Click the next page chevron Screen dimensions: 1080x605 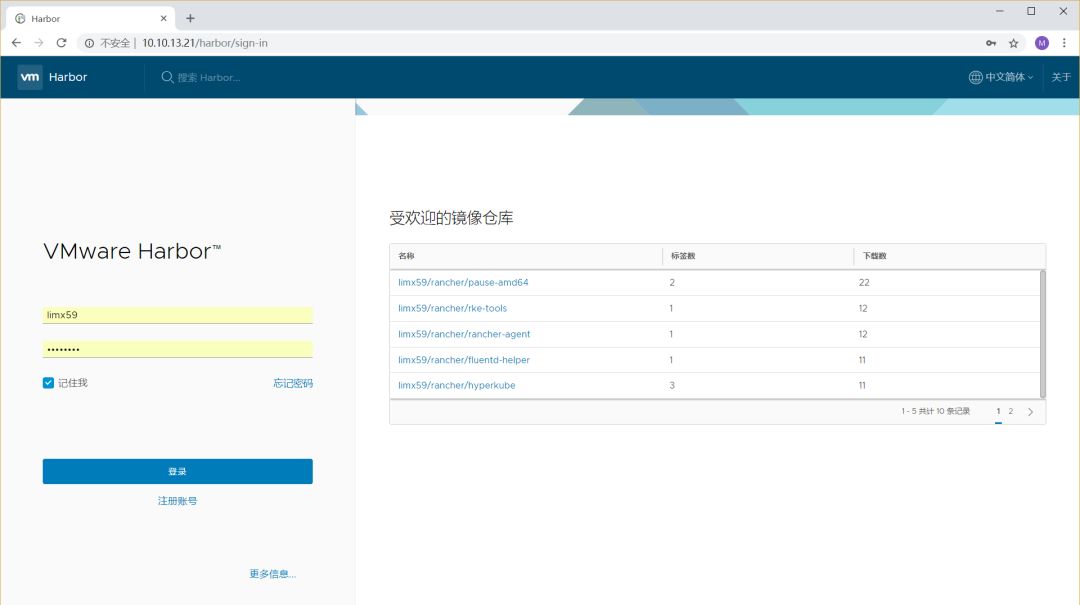[x=1030, y=412]
